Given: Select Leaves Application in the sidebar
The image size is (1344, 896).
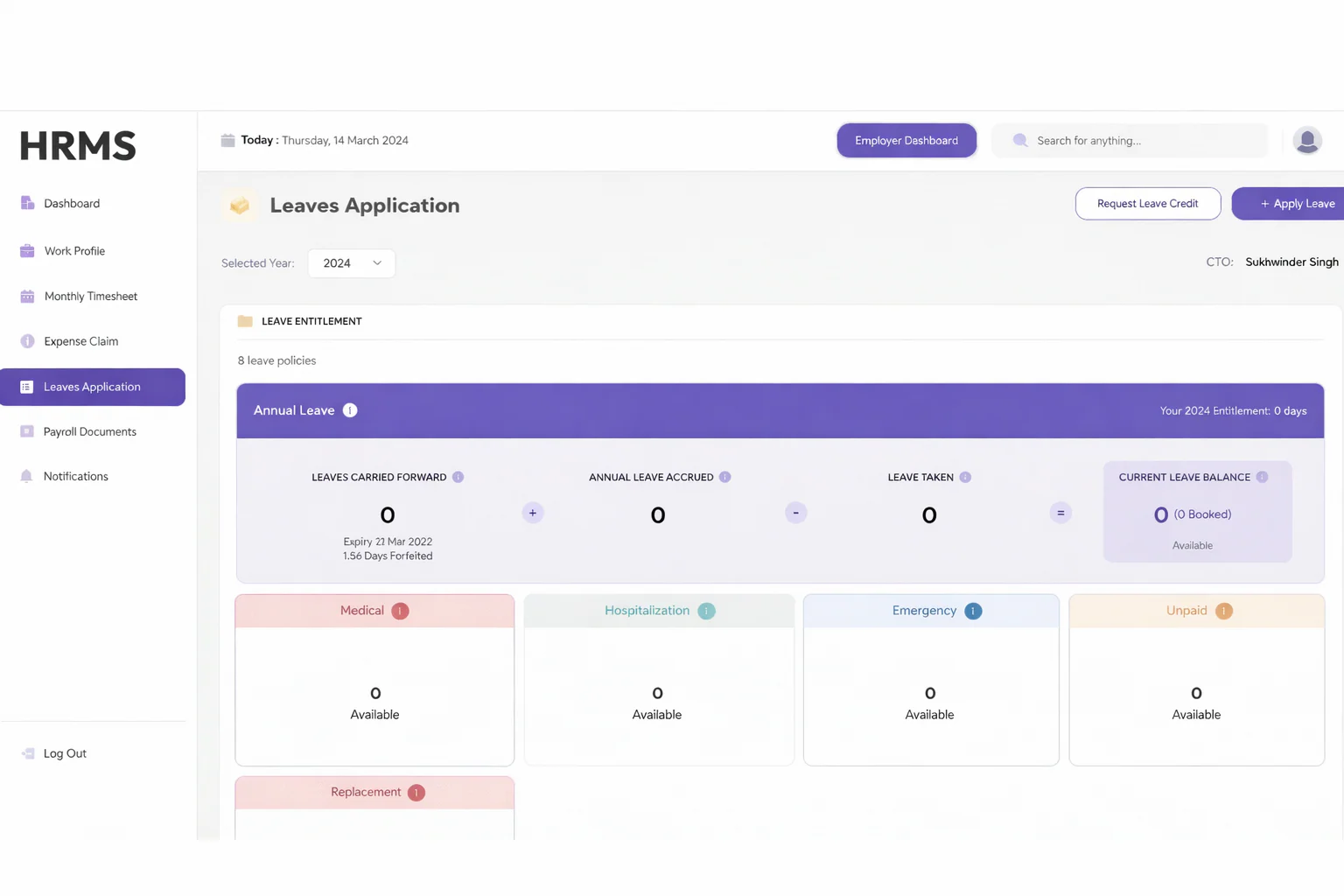Looking at the screenshot, I should click(93, 387).
